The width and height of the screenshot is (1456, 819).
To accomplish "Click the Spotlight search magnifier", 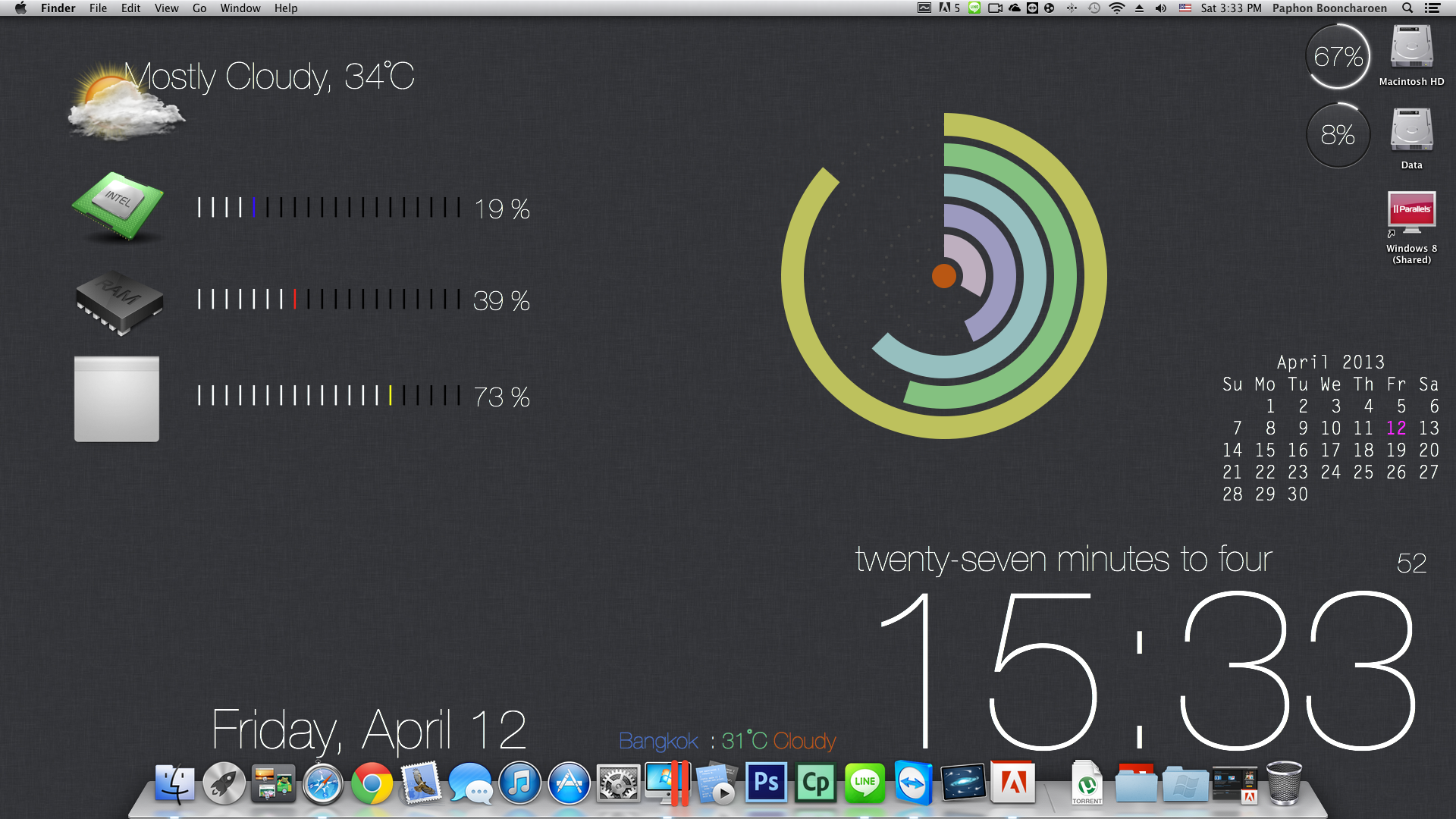I will coord(1407,8).
